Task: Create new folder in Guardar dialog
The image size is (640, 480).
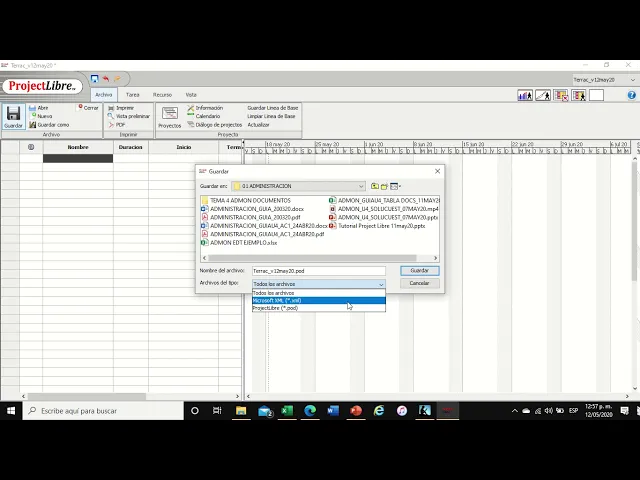Action: coord(384,186)
